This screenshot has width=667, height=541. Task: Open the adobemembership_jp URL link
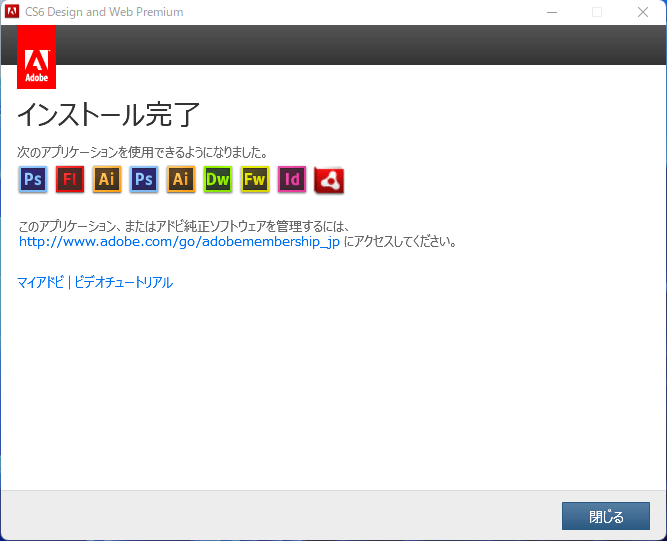pyautogui.click(x=179, y=242)
